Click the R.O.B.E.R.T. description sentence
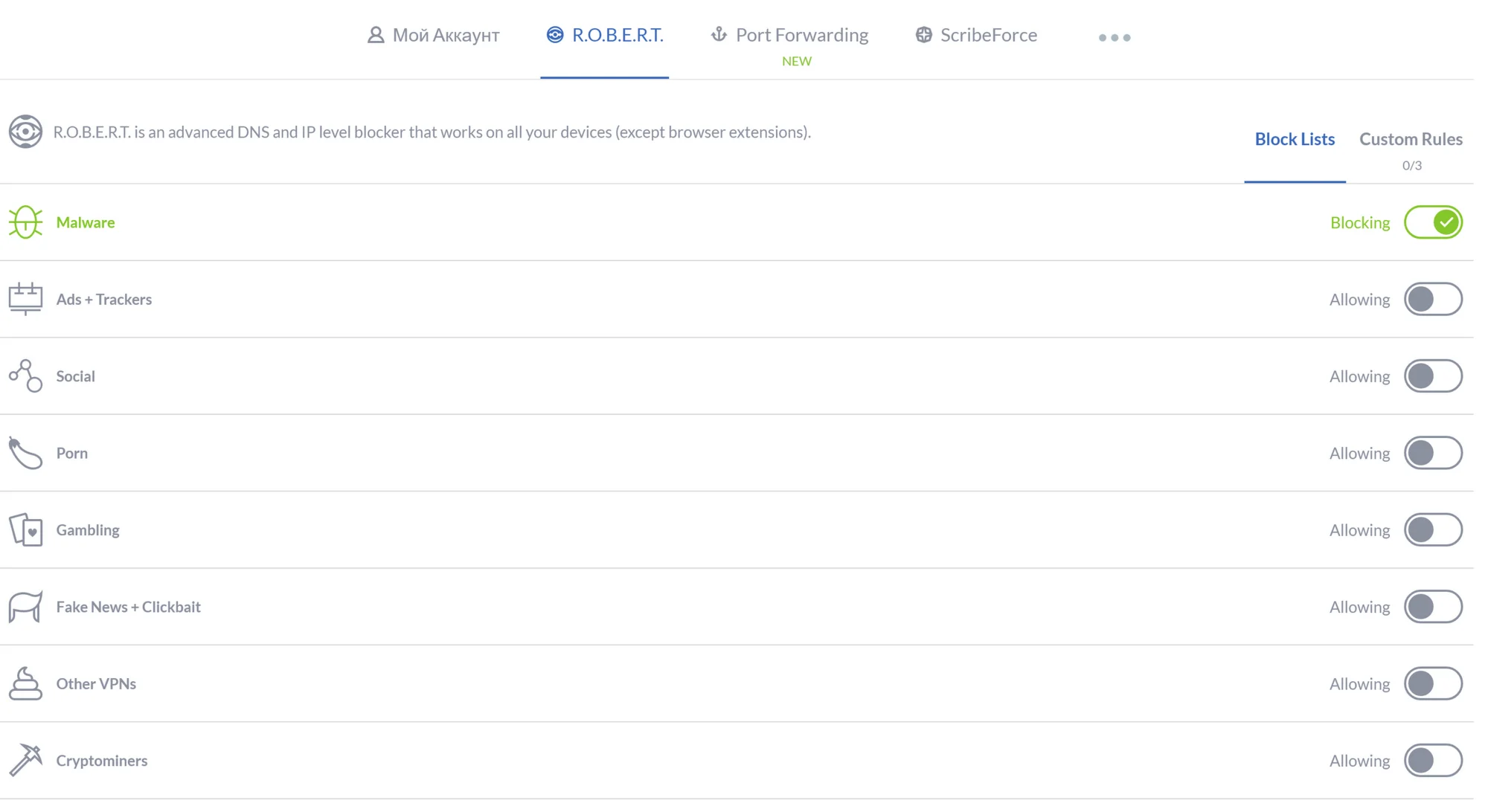The width and height of the screenshot is (1488, 812). pyautogui.click(x=432, y=132)
